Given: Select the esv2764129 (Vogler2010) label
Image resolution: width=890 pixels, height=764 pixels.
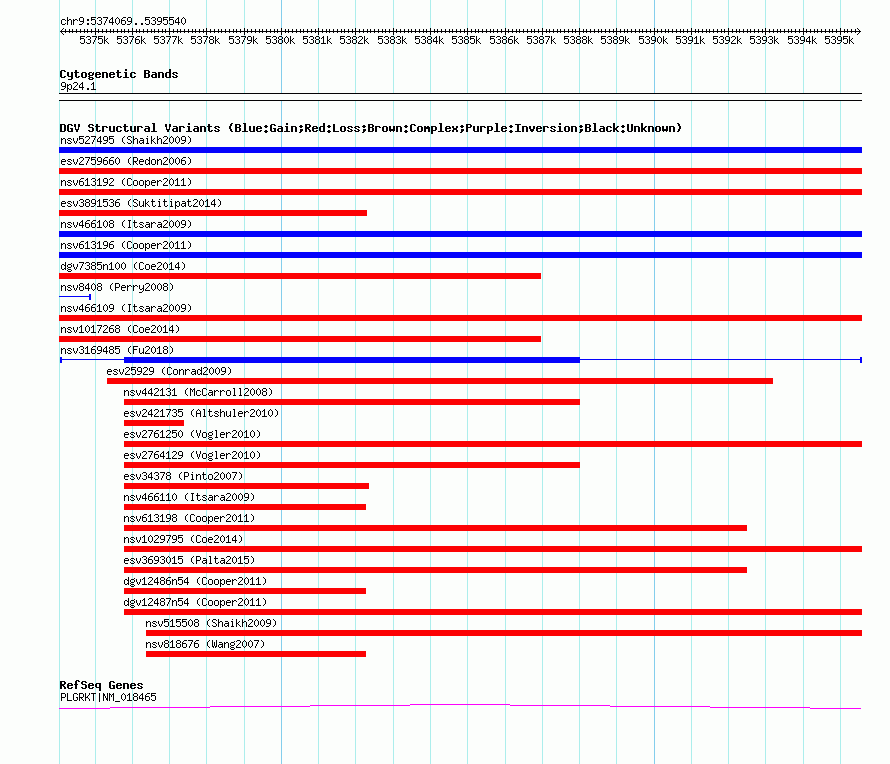Looking at the screenshot, I should point(192,455).
